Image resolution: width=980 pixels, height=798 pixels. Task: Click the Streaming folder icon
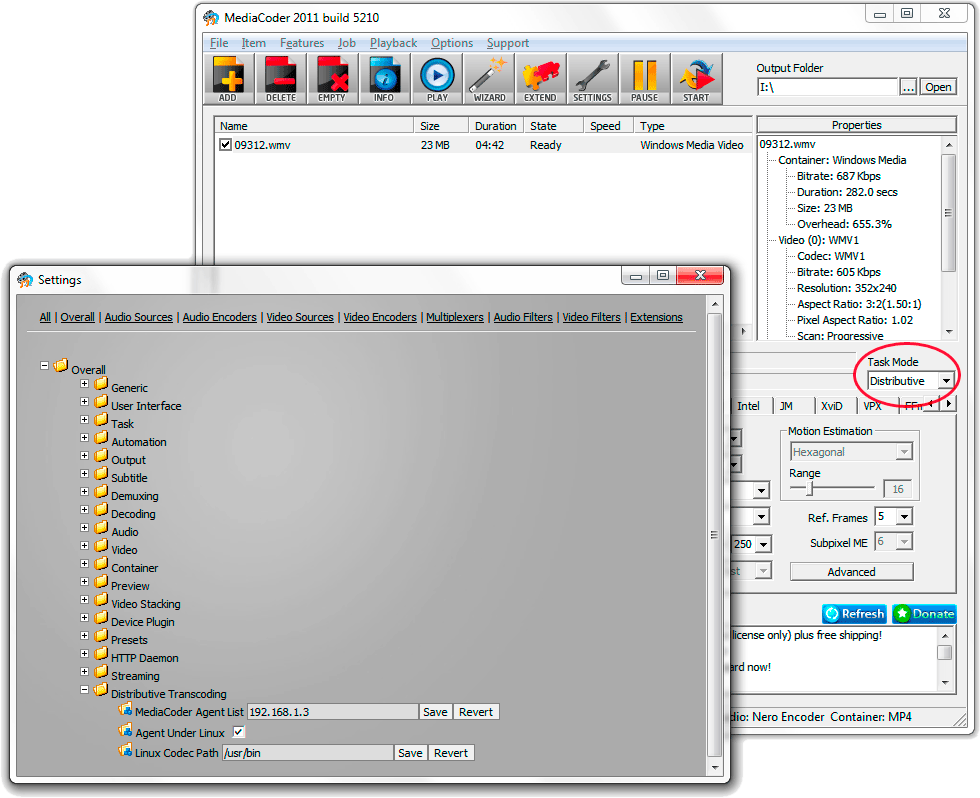coord(101,671)
